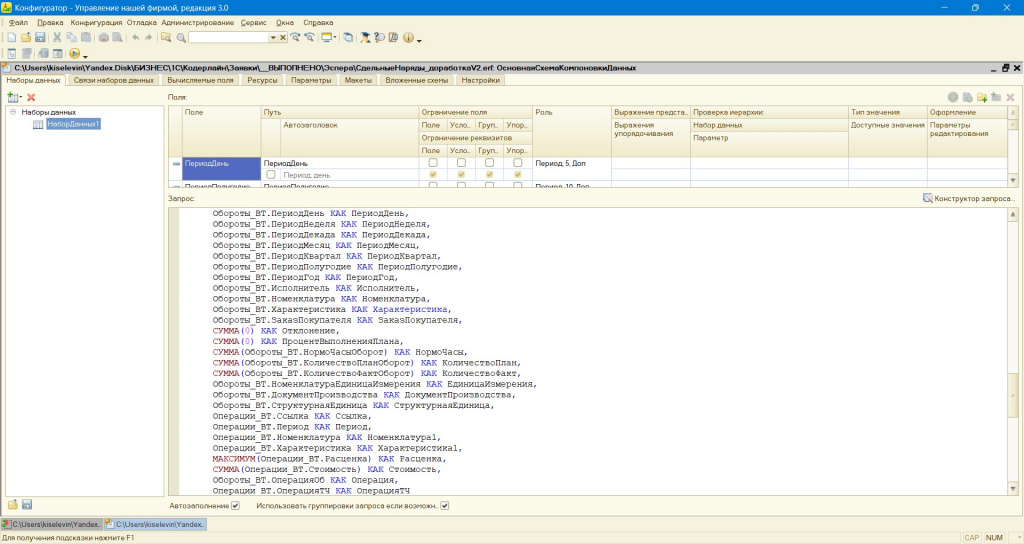Click the cascaded windows toolbar icon
Viewport: 1024px width, 544px height.
348,38
